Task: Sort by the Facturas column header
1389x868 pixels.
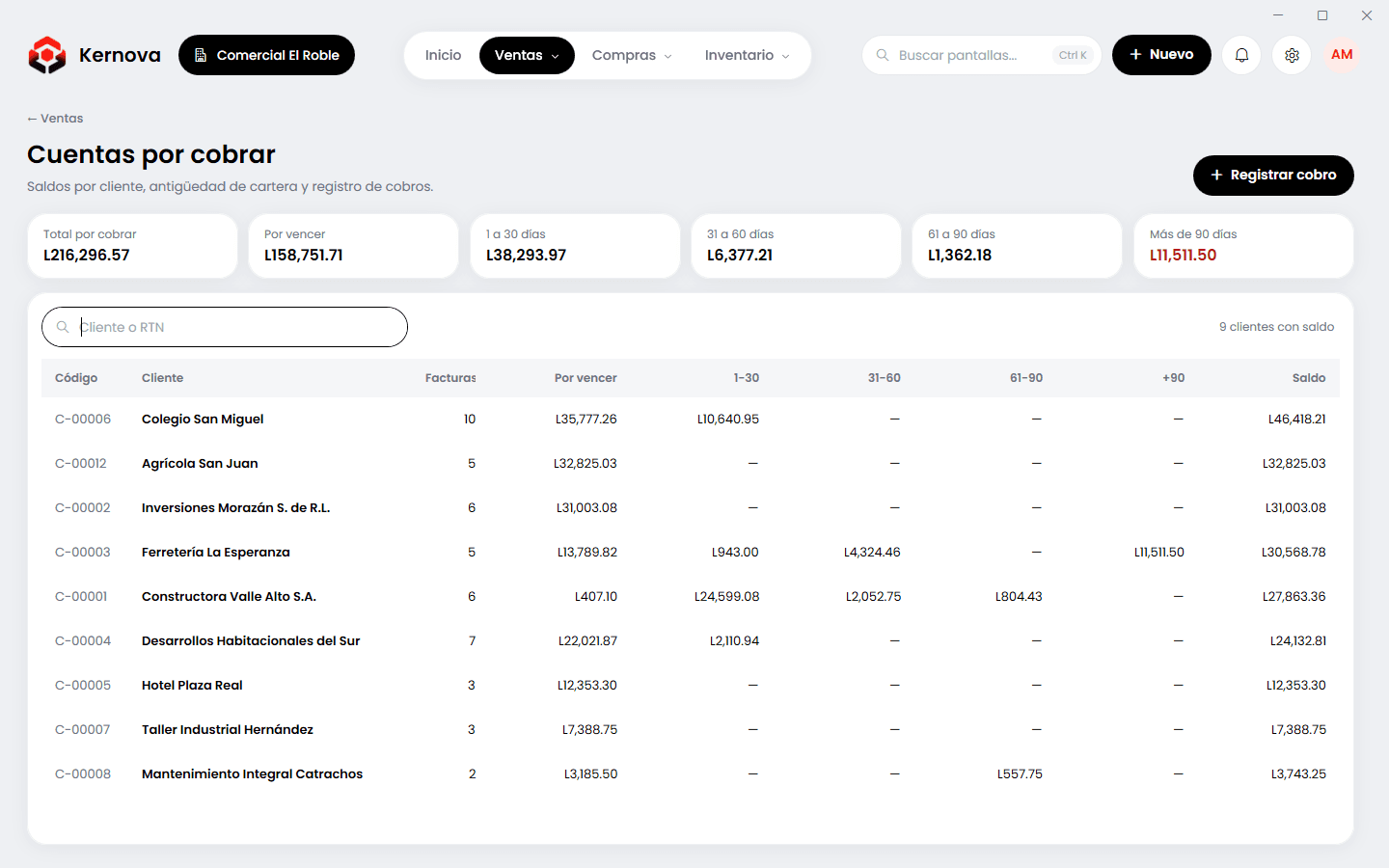Action: (450, 378)
